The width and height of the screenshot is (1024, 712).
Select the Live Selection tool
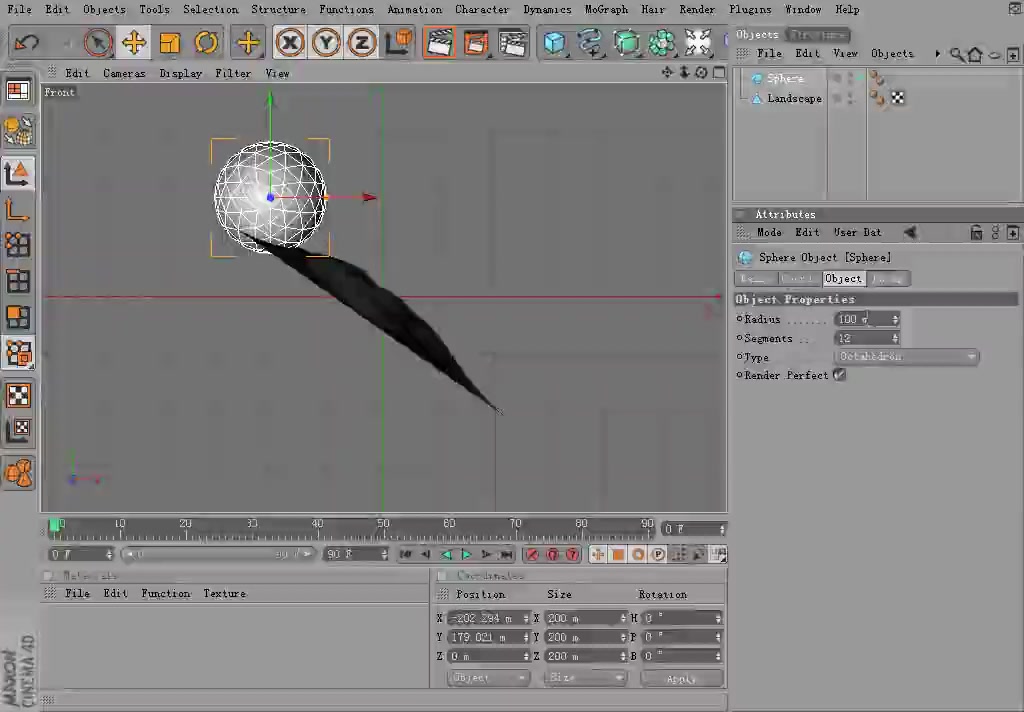tap(97, 42)
